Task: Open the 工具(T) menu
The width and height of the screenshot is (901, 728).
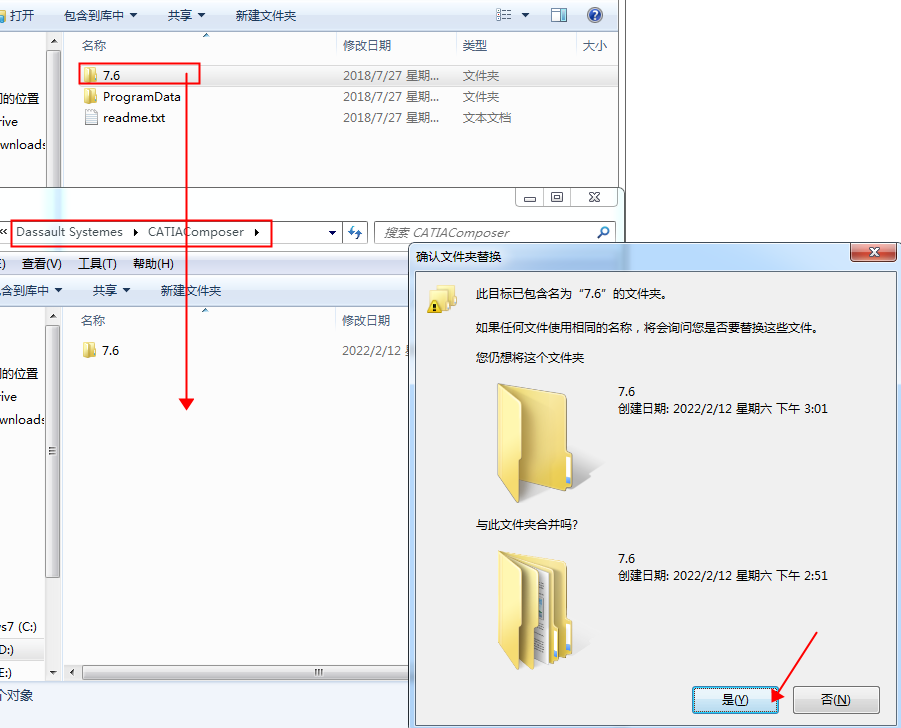Action: pyautogui.click(x=97, y=264)
